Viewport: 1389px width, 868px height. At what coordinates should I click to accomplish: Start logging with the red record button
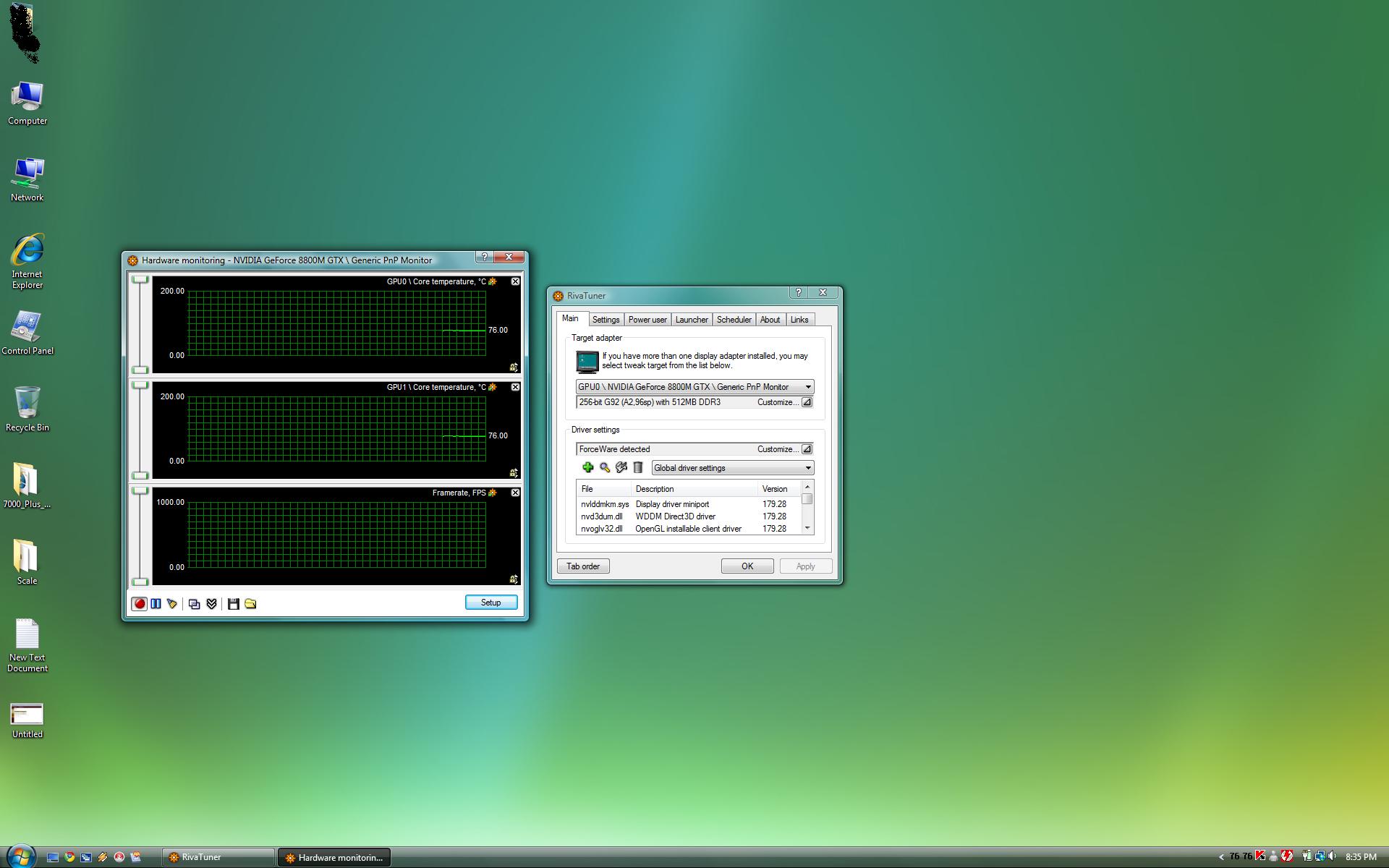tap(140, 603)
